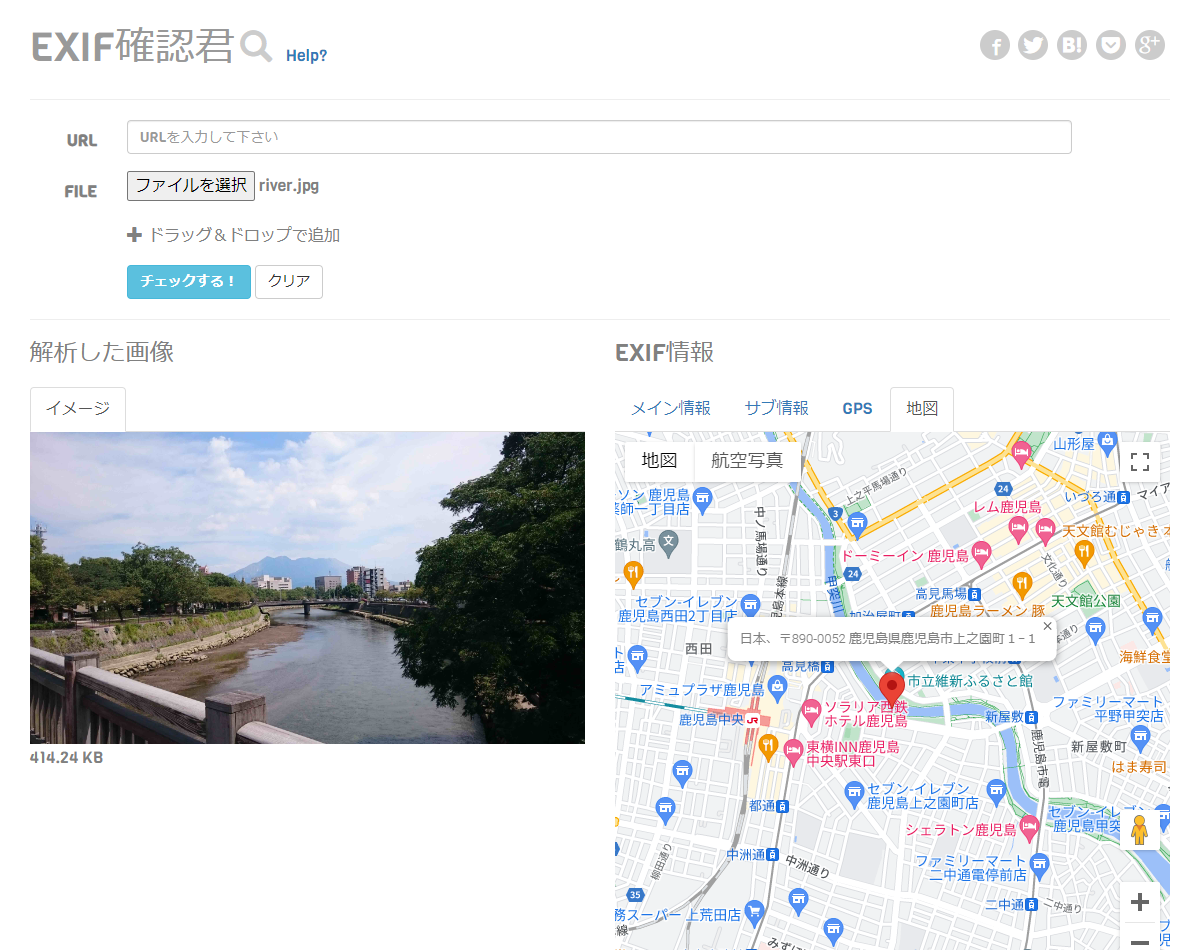This screenshot has width=1197, height=950.
Task: Switch to the メイン情報 tab
Action: coord(670,409)
